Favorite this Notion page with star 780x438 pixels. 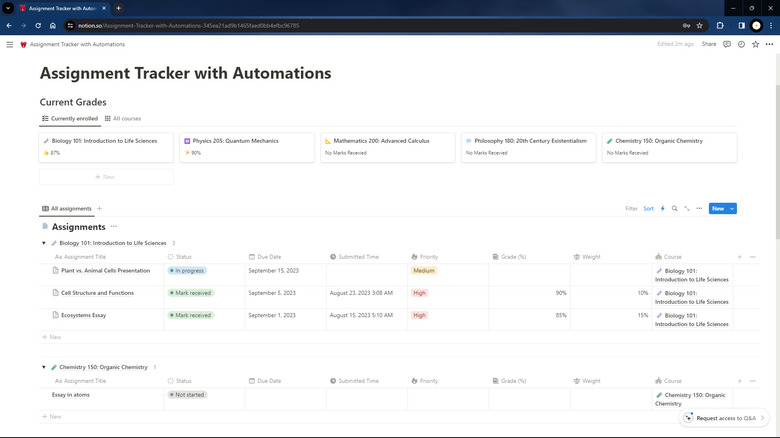(755, 44)
